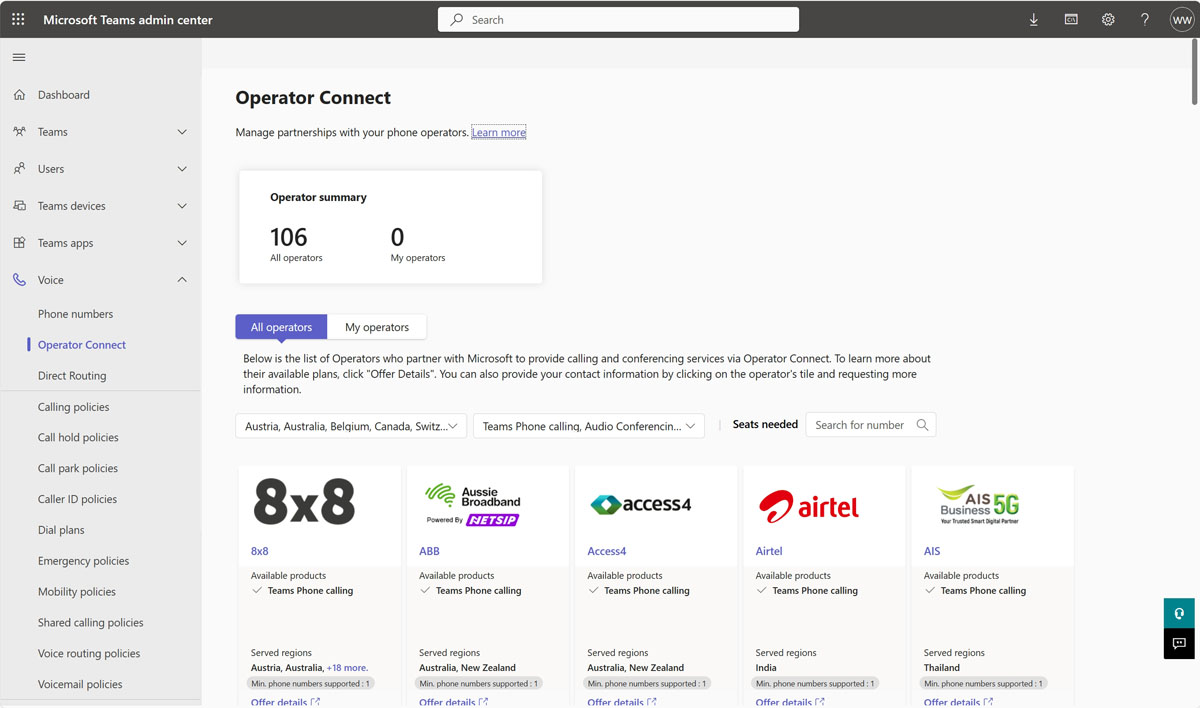Image resolution: width=1200 pixels, height=708 pixels.
Task: Open the Access4 operator name link
Action: [x=607, y=551]
